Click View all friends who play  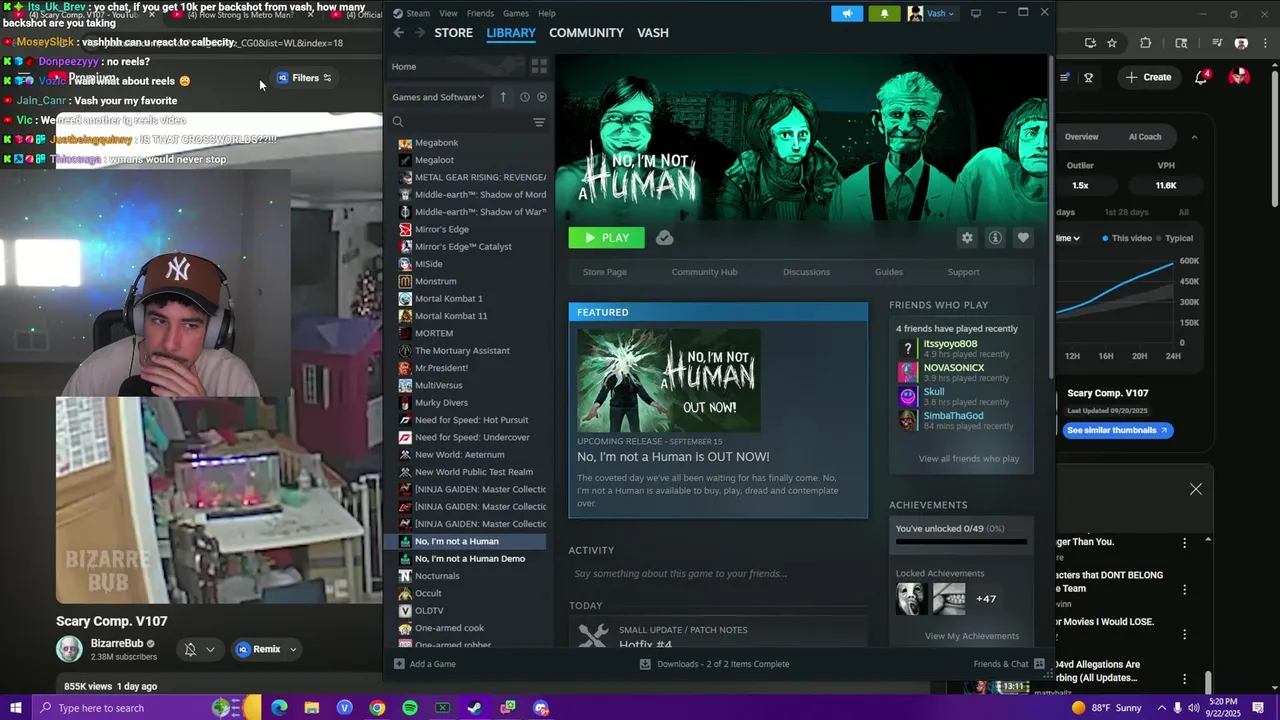click(969, 459)
